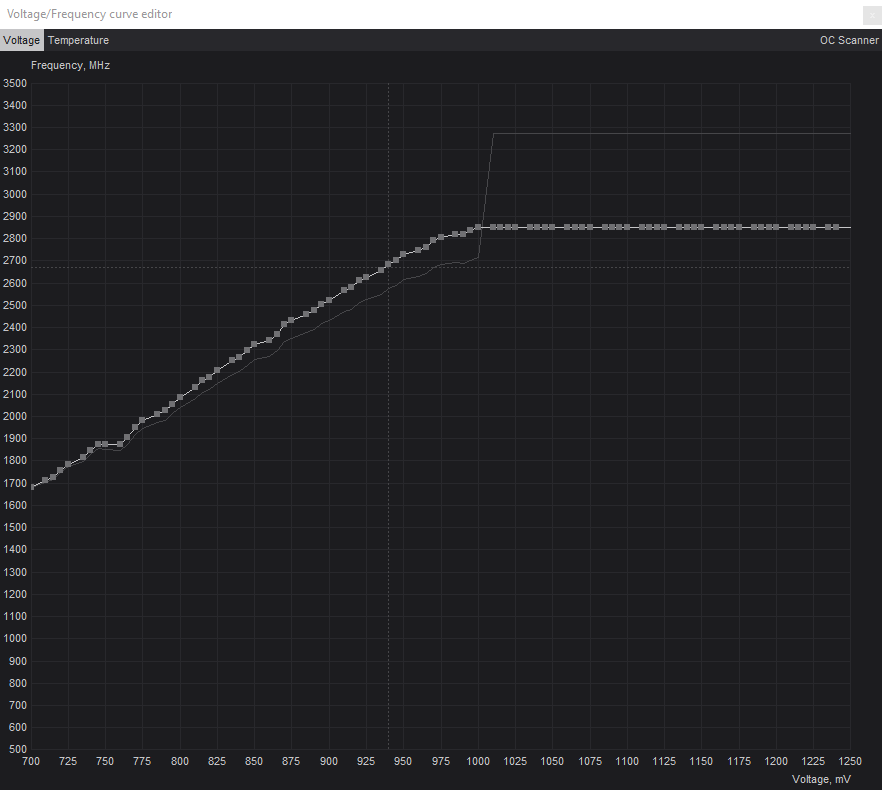Click the 2900 frequency axis label

click(15, 216)
